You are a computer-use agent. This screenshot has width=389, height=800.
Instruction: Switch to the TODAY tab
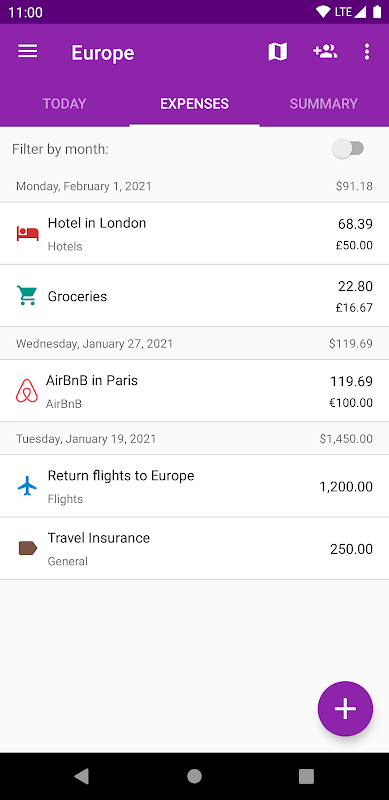64,104
